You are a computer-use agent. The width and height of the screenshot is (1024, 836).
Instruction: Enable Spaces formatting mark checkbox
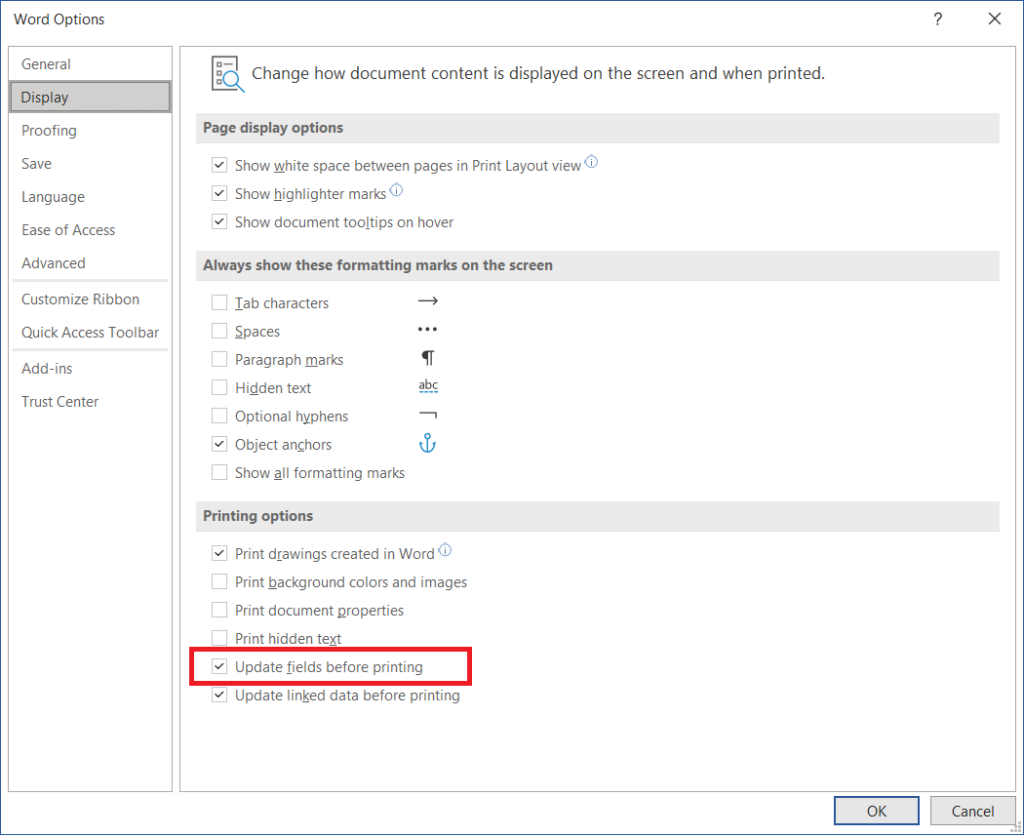(x=219, y=331)
